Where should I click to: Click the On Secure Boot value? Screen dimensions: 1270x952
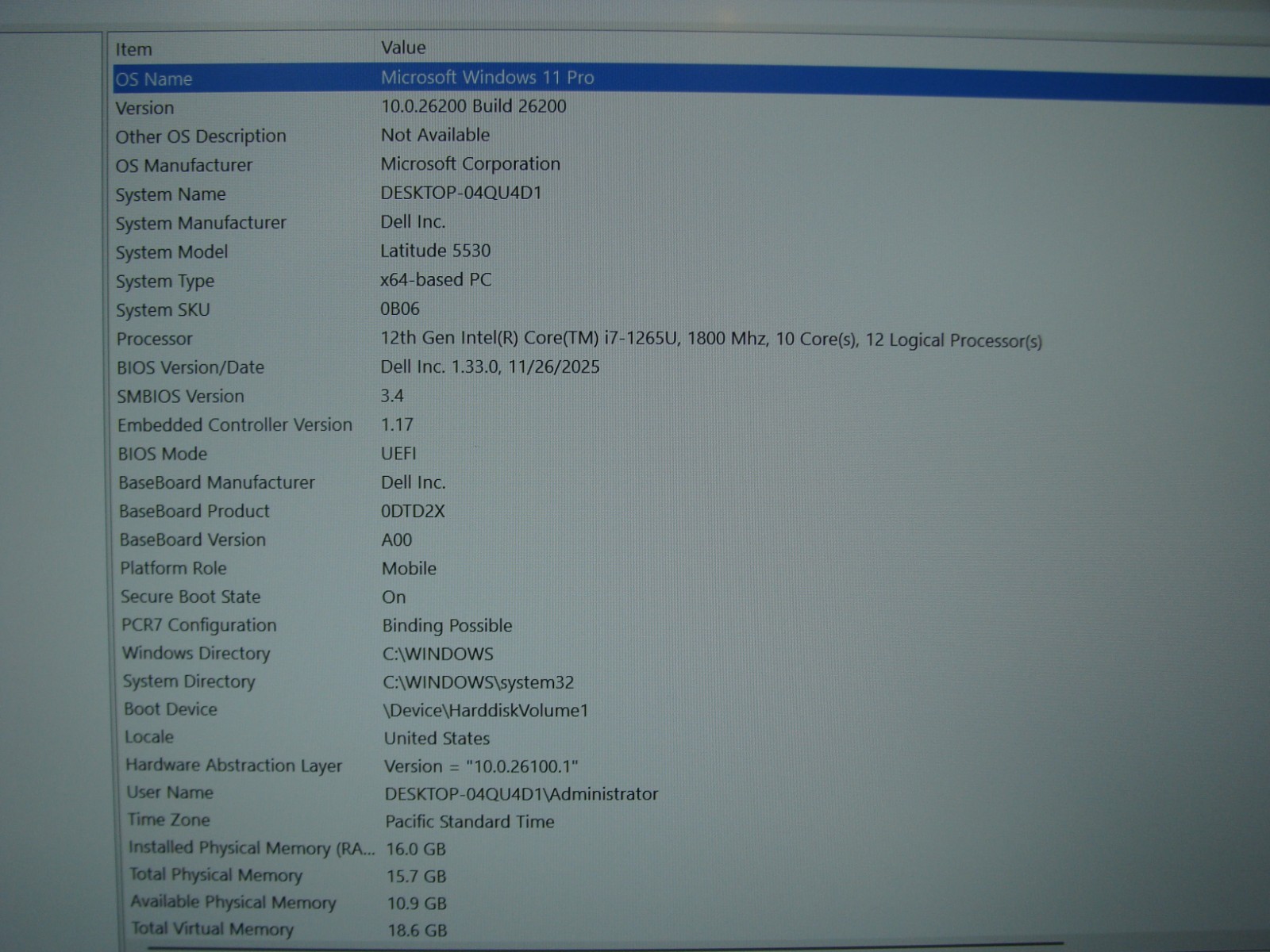point(394,597)
